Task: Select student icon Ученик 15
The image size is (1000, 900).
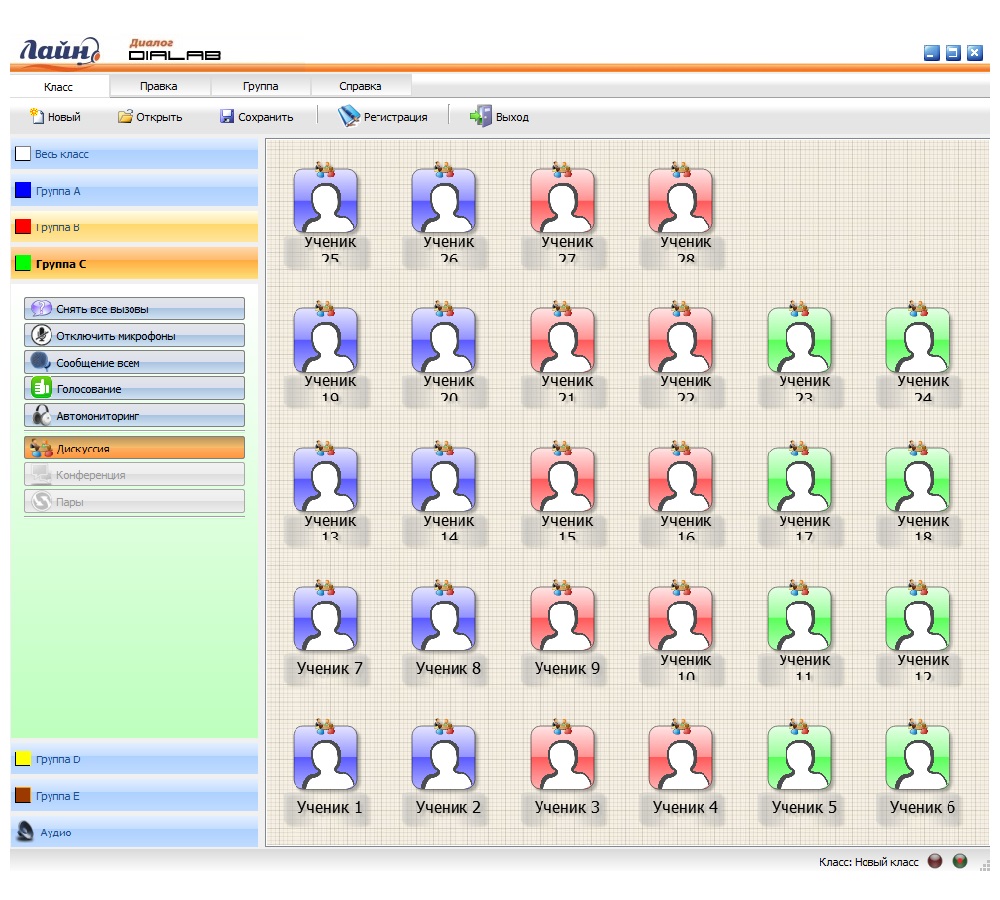Action: click(x=562, y=480)
